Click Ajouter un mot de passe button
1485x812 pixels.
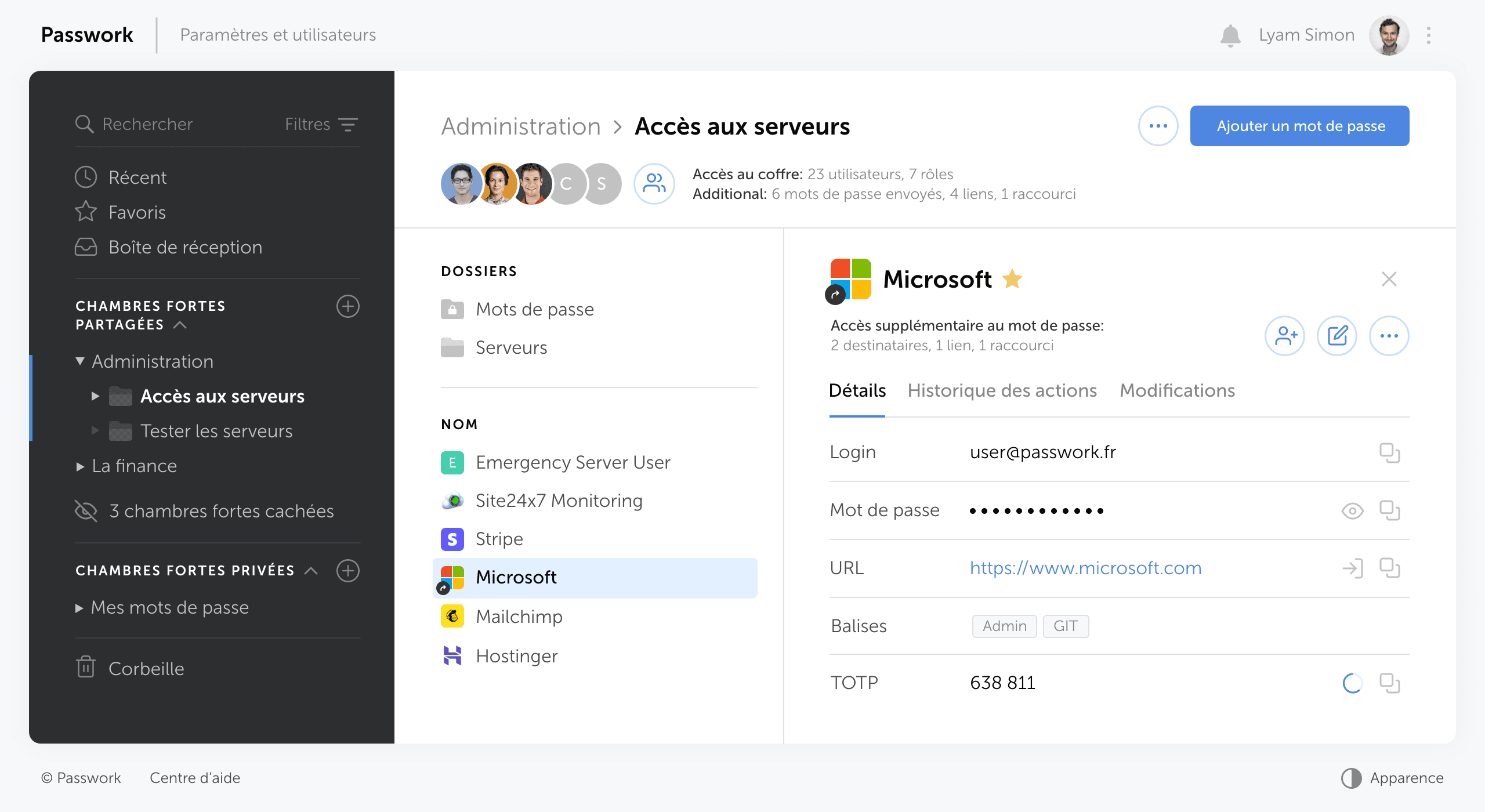[1300, 126]
